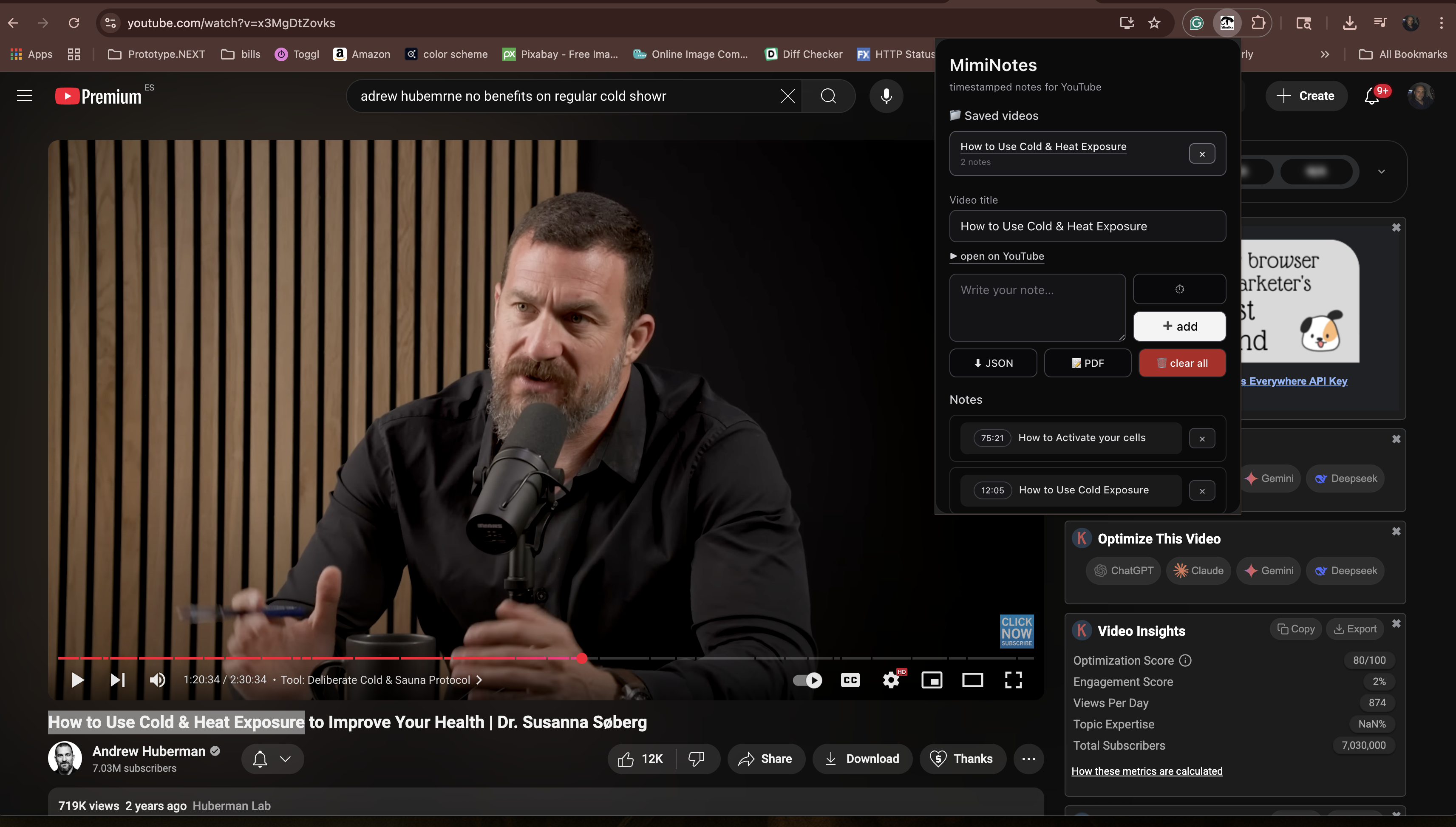Mute the video volume
This screenshot has height=827, width=1456.
click(x=157, y=680)
